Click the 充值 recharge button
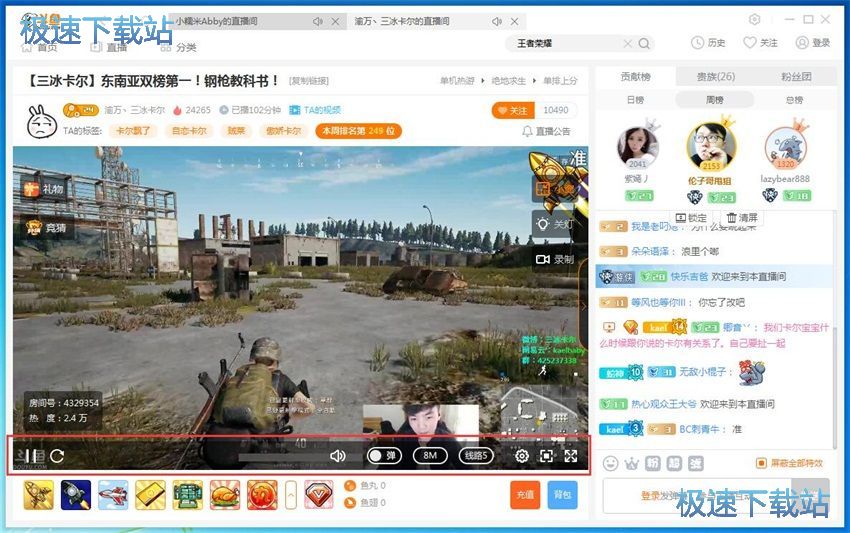This screenshot has width=850, height=533. pos(525,495)
